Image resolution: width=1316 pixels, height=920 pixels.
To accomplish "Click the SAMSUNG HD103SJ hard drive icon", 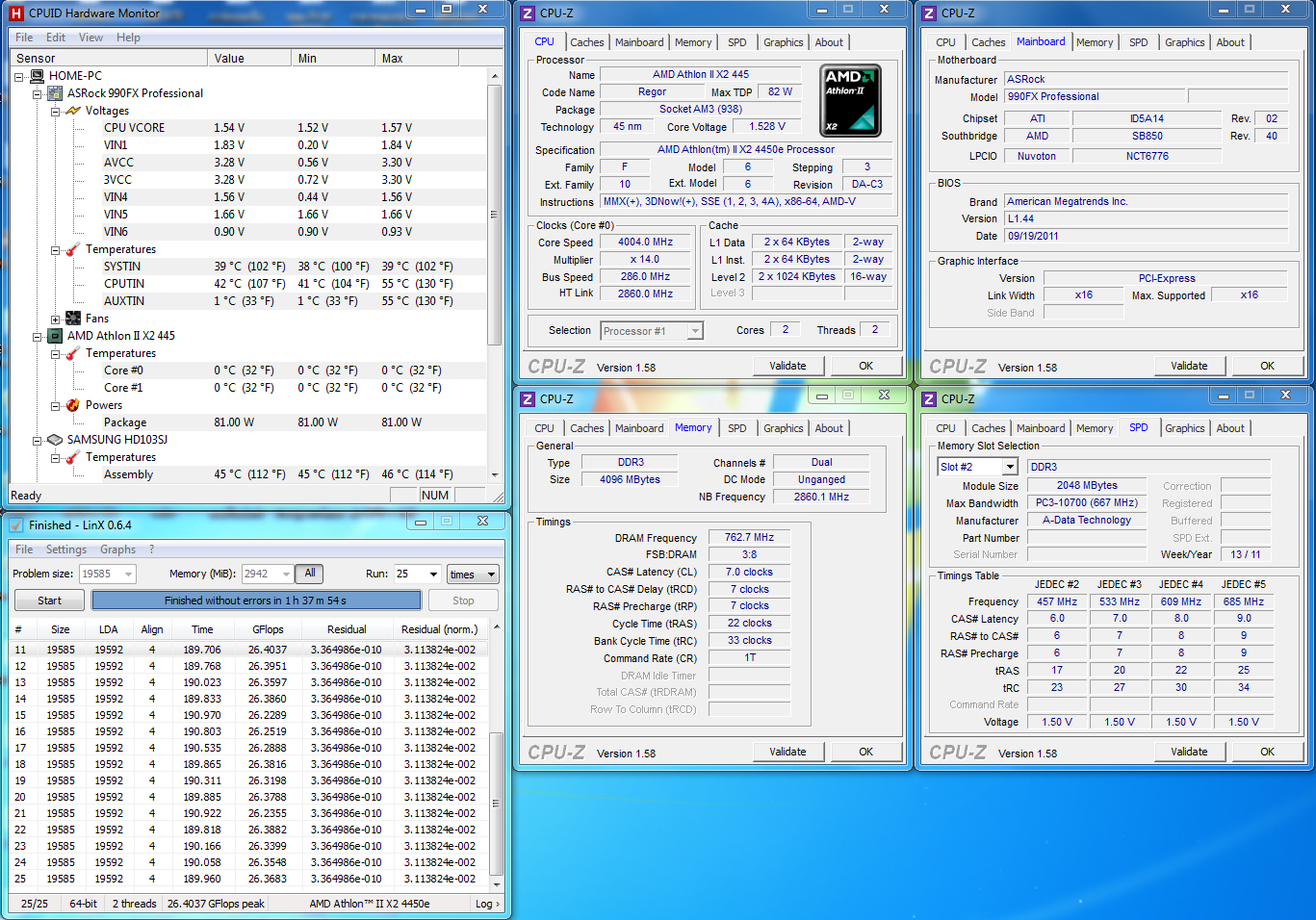I will point(55,440).
